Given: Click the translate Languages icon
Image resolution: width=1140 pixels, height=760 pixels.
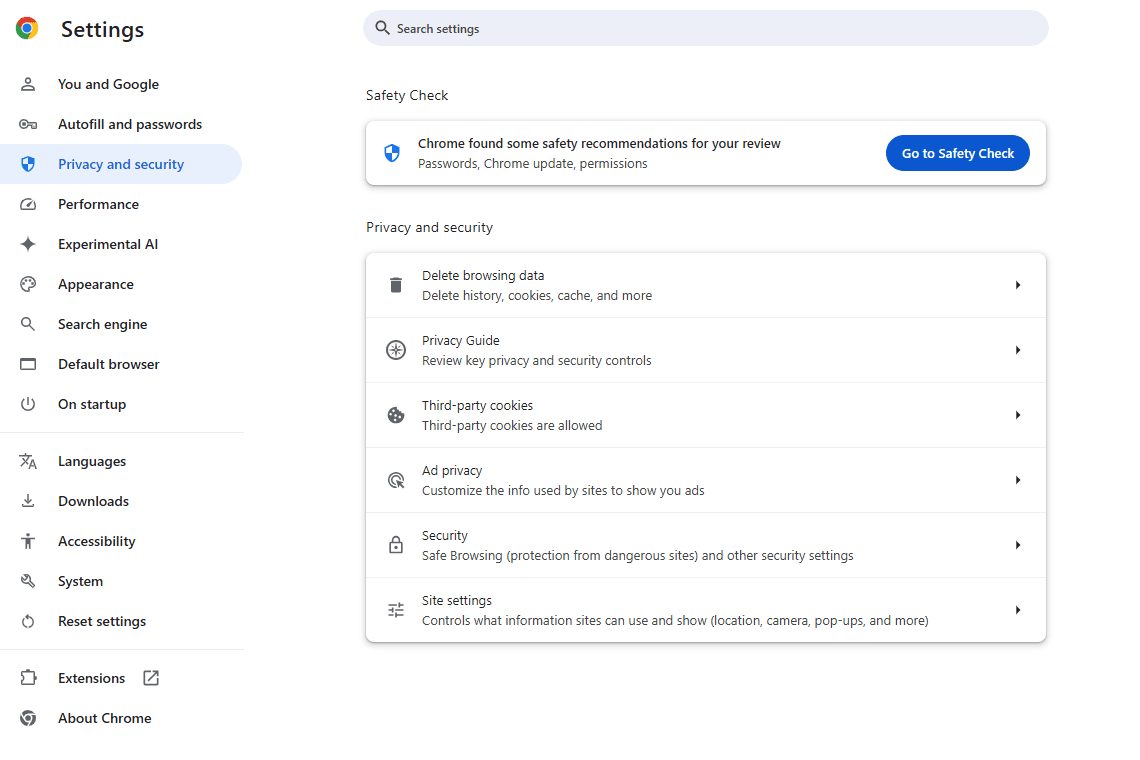Looking at the screenshot, I should 28,461.
